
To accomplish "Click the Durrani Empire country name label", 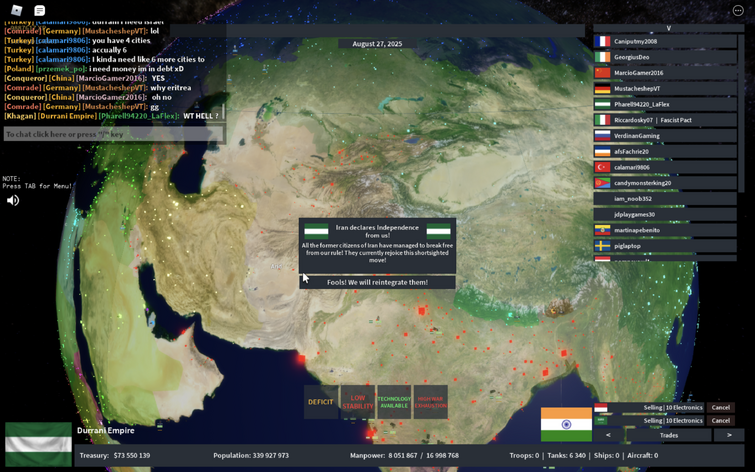I will 105,430.
